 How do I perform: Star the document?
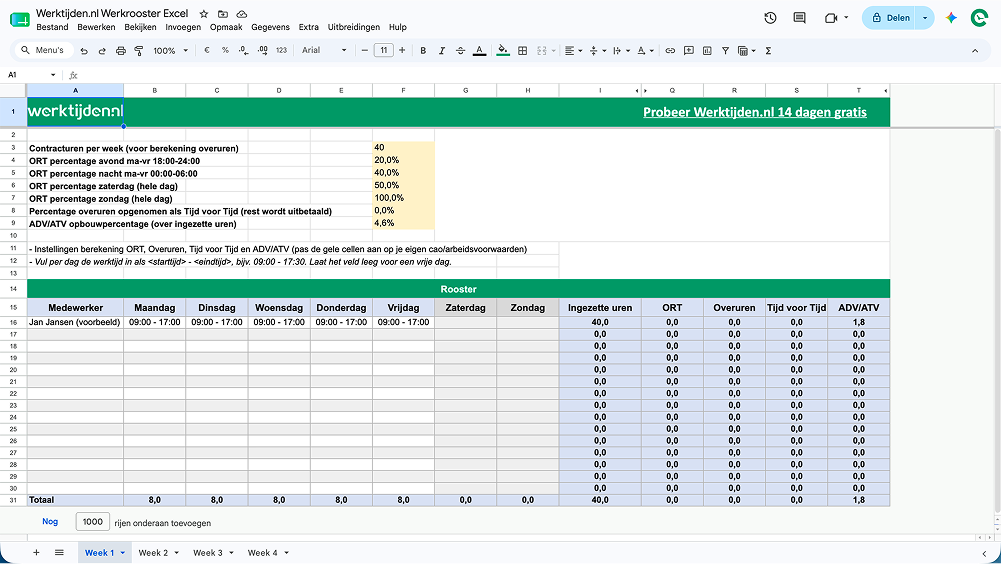click(x=204, y=13)
